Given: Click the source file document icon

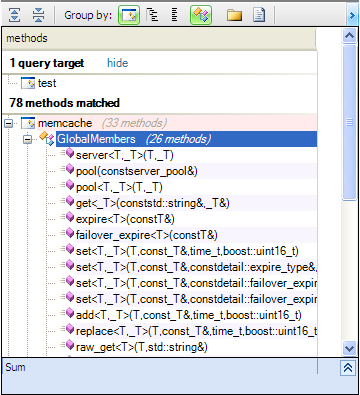Looking at the screenshot, I should click(259, 15).
